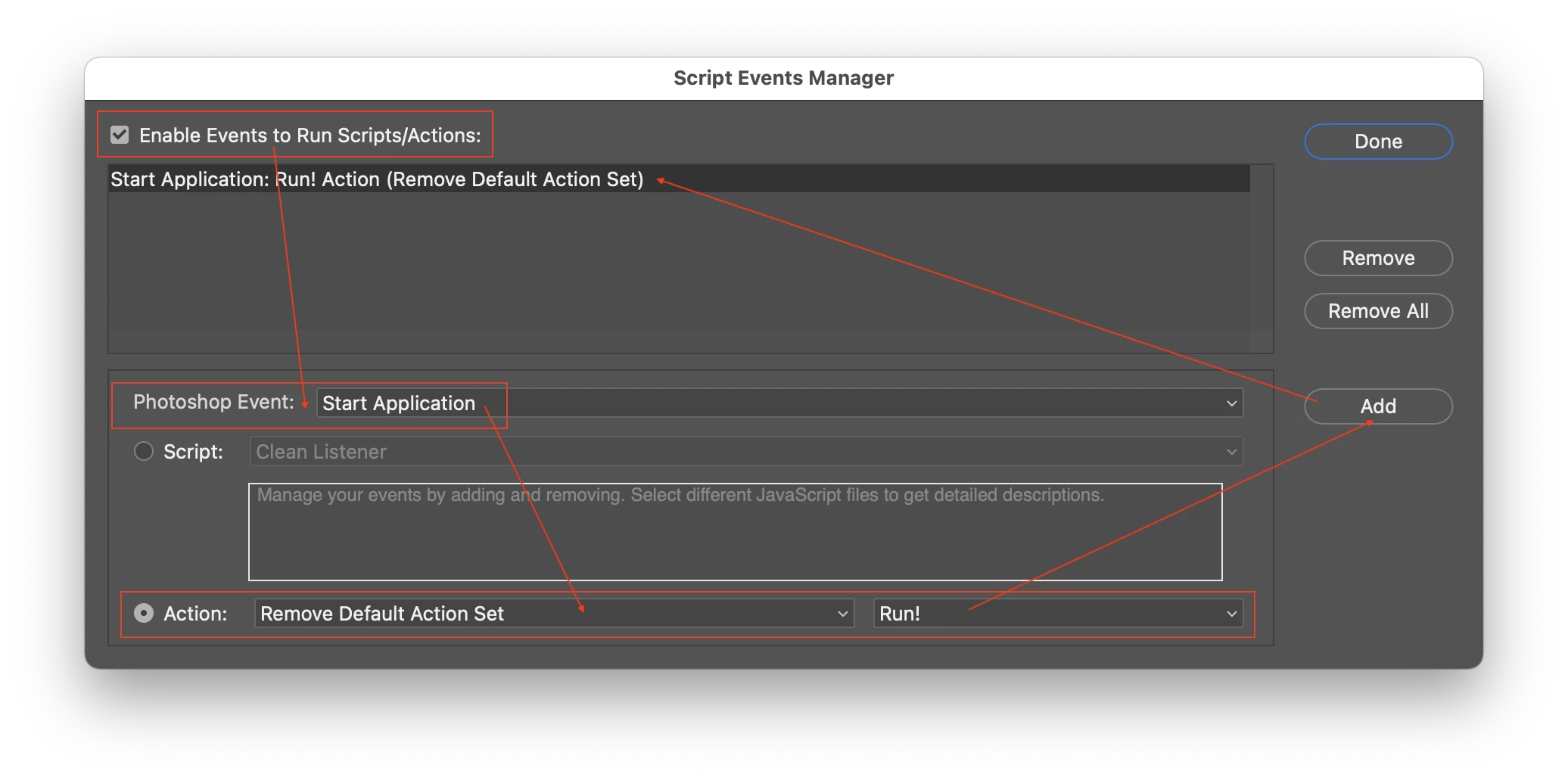Toggle Enable Events to Run Scripts/Actions checkbox
This screenshot has height=781, width=1568.
[120, 135]
